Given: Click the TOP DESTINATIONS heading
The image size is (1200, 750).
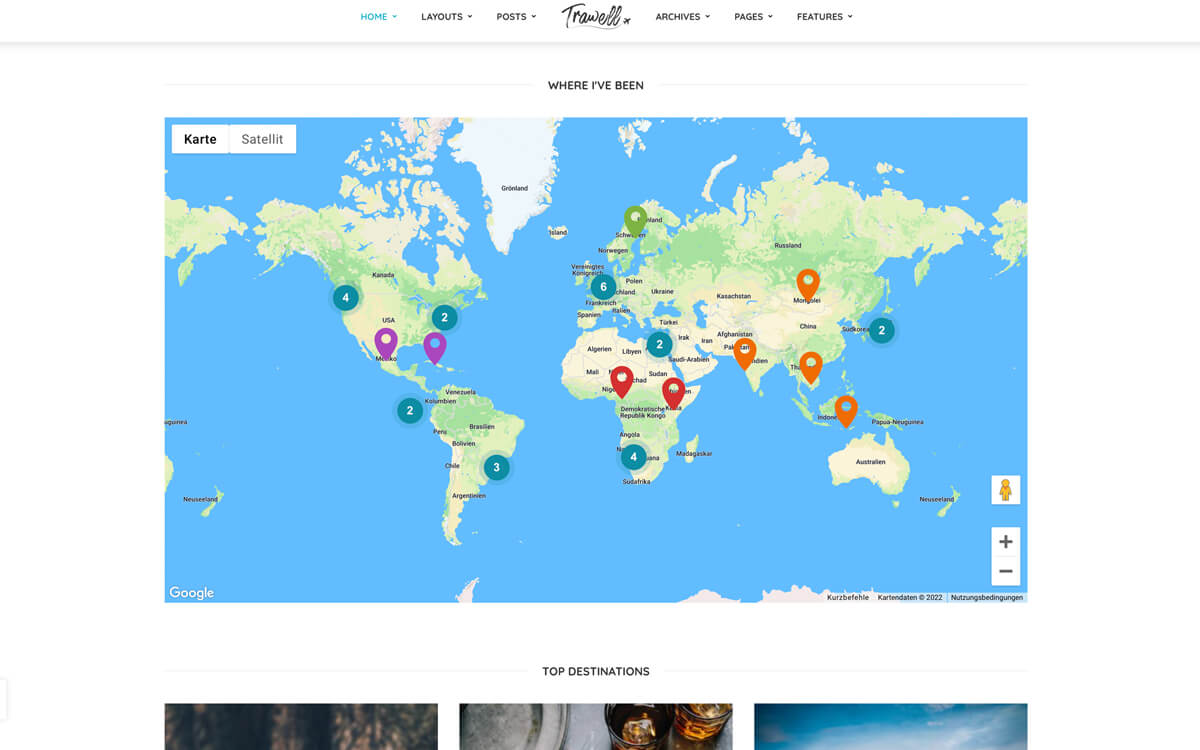Looking at the screenshot, I should click(596, 671).
